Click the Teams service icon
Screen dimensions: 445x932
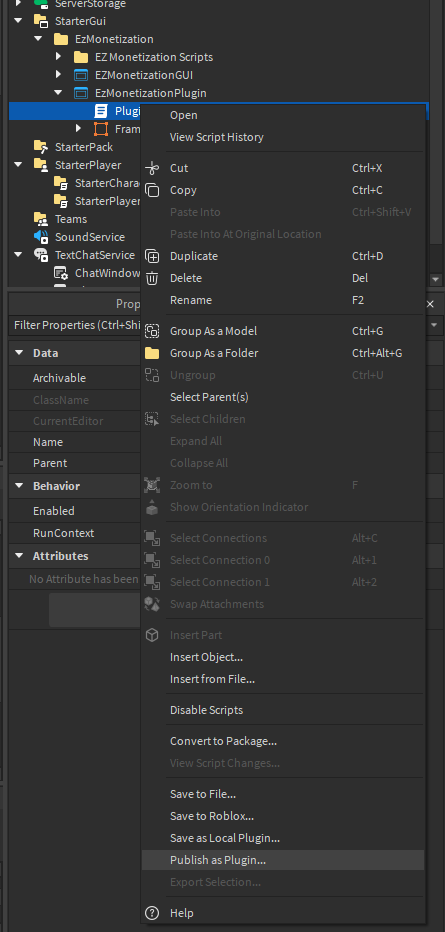[40, 219]
